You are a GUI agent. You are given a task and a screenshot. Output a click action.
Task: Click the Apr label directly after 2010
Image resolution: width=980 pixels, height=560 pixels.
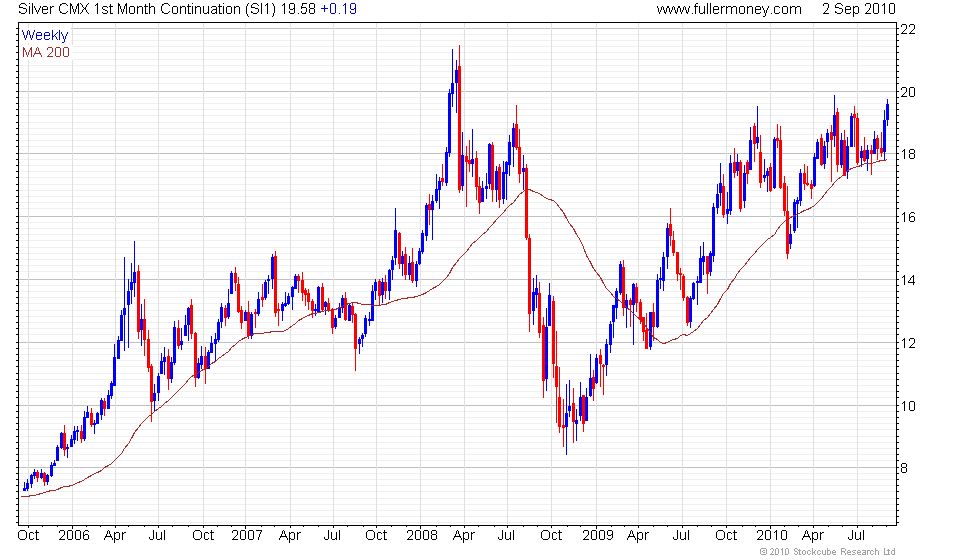point(812,536)
